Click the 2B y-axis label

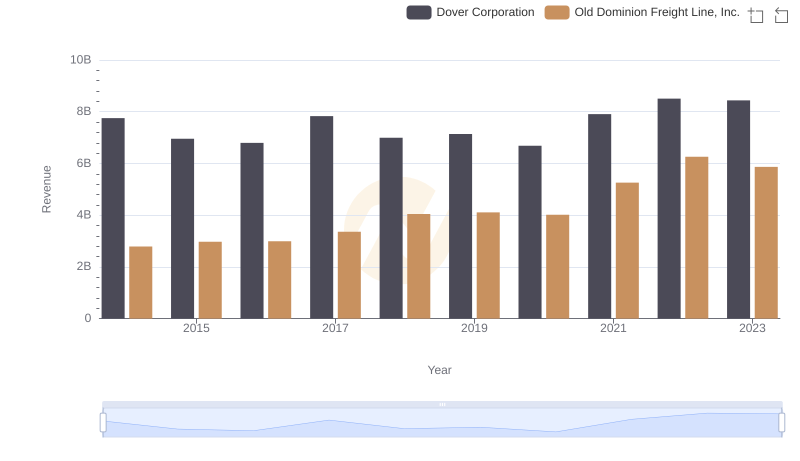tap(84, 266)
